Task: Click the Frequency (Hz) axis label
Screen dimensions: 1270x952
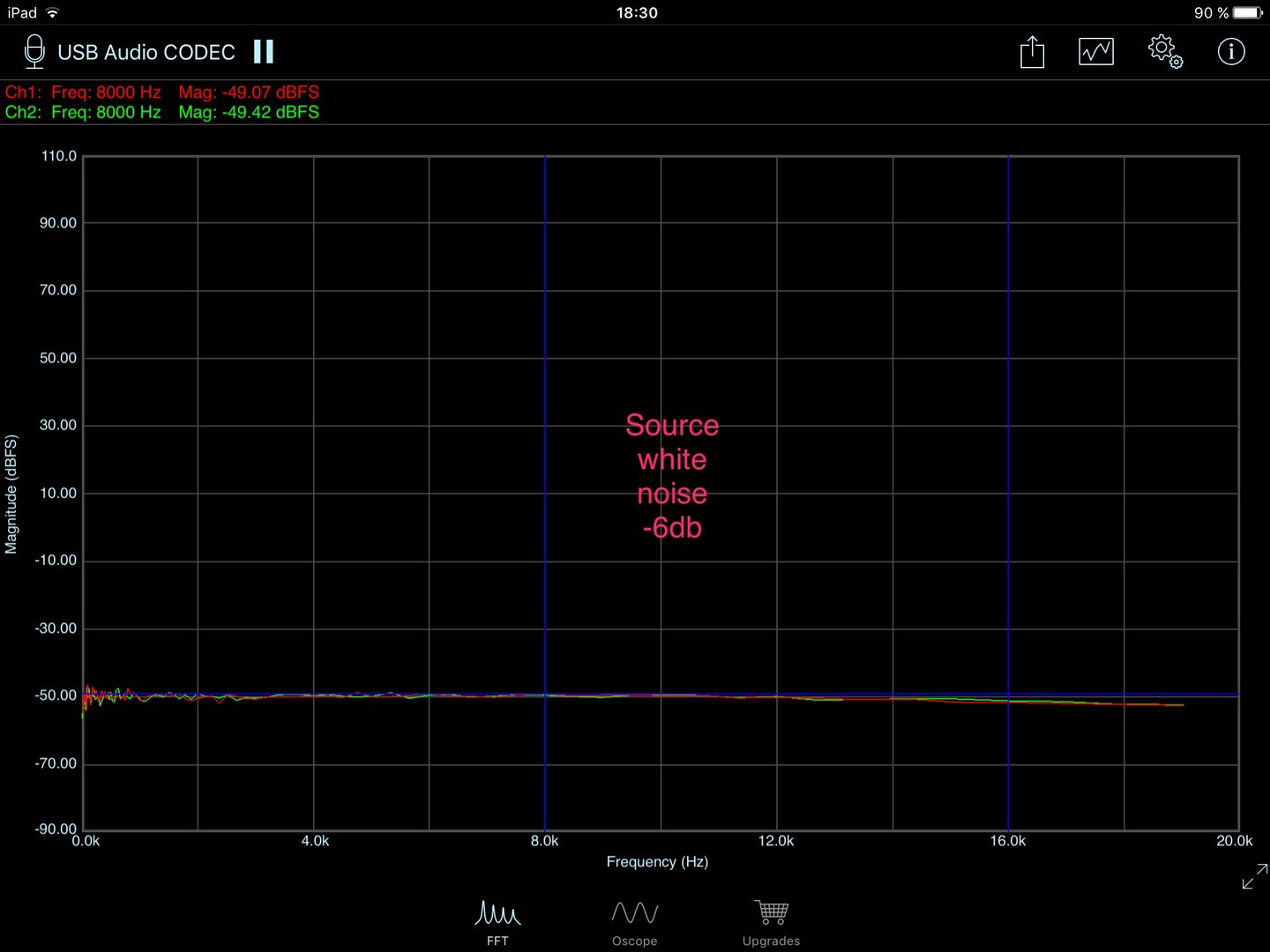Action: pos(657,861)
